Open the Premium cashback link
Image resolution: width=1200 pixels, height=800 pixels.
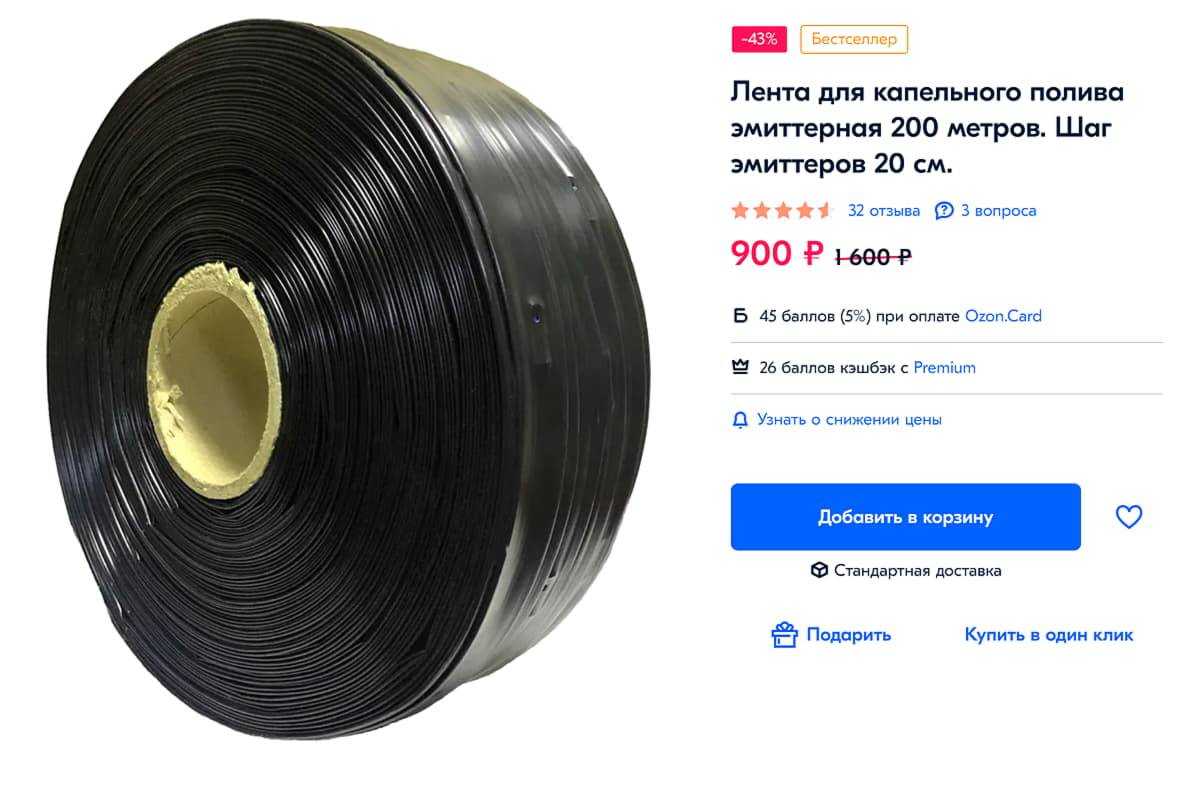click(x=944, y=367)
